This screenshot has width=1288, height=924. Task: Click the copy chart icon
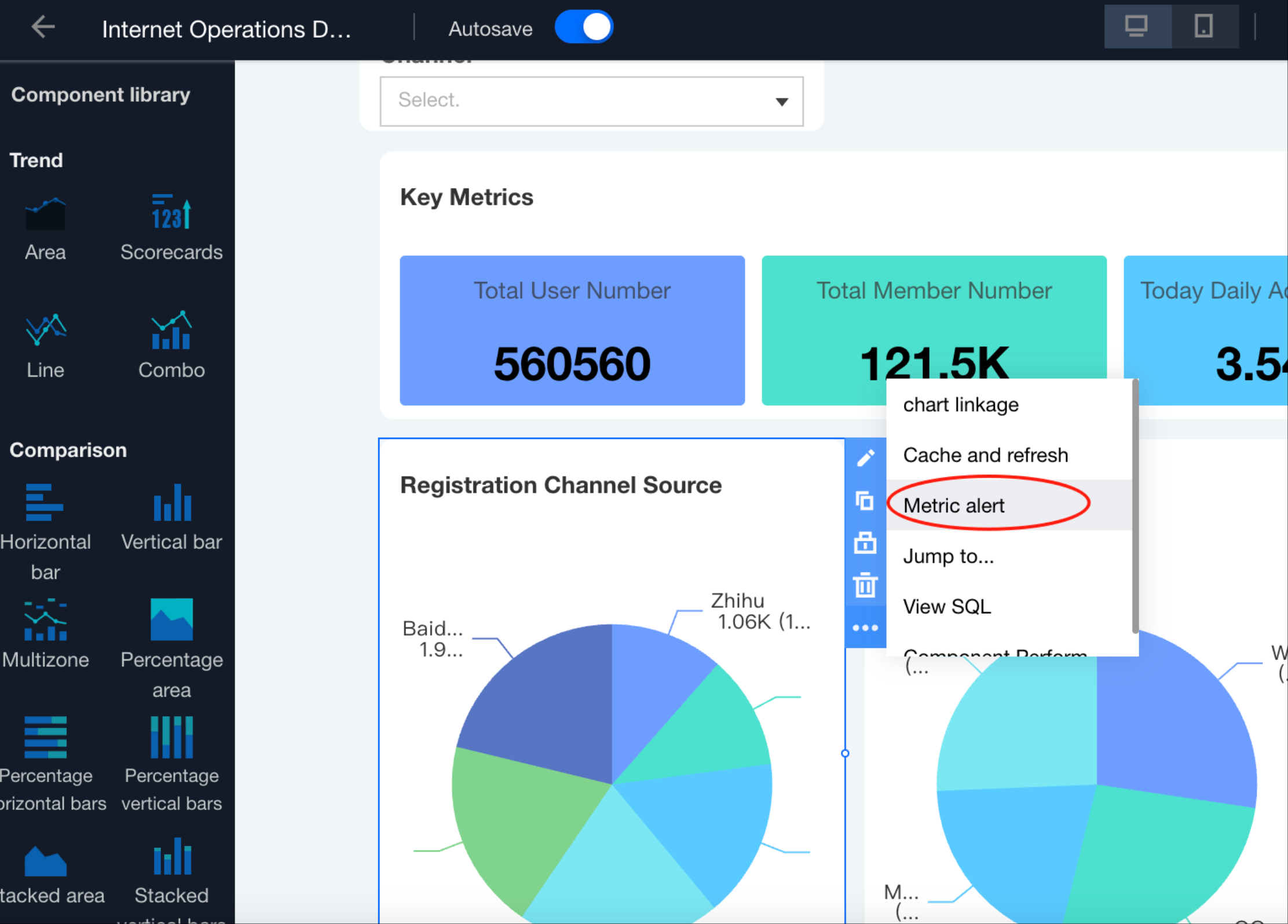[865, 501]
